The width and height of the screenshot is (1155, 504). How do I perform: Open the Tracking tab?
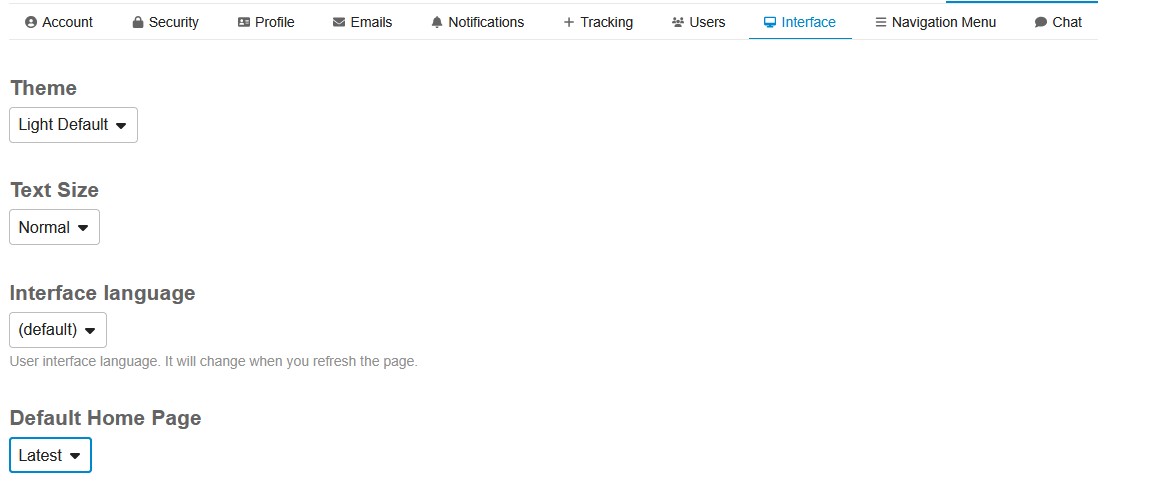[x=598, y=22]
